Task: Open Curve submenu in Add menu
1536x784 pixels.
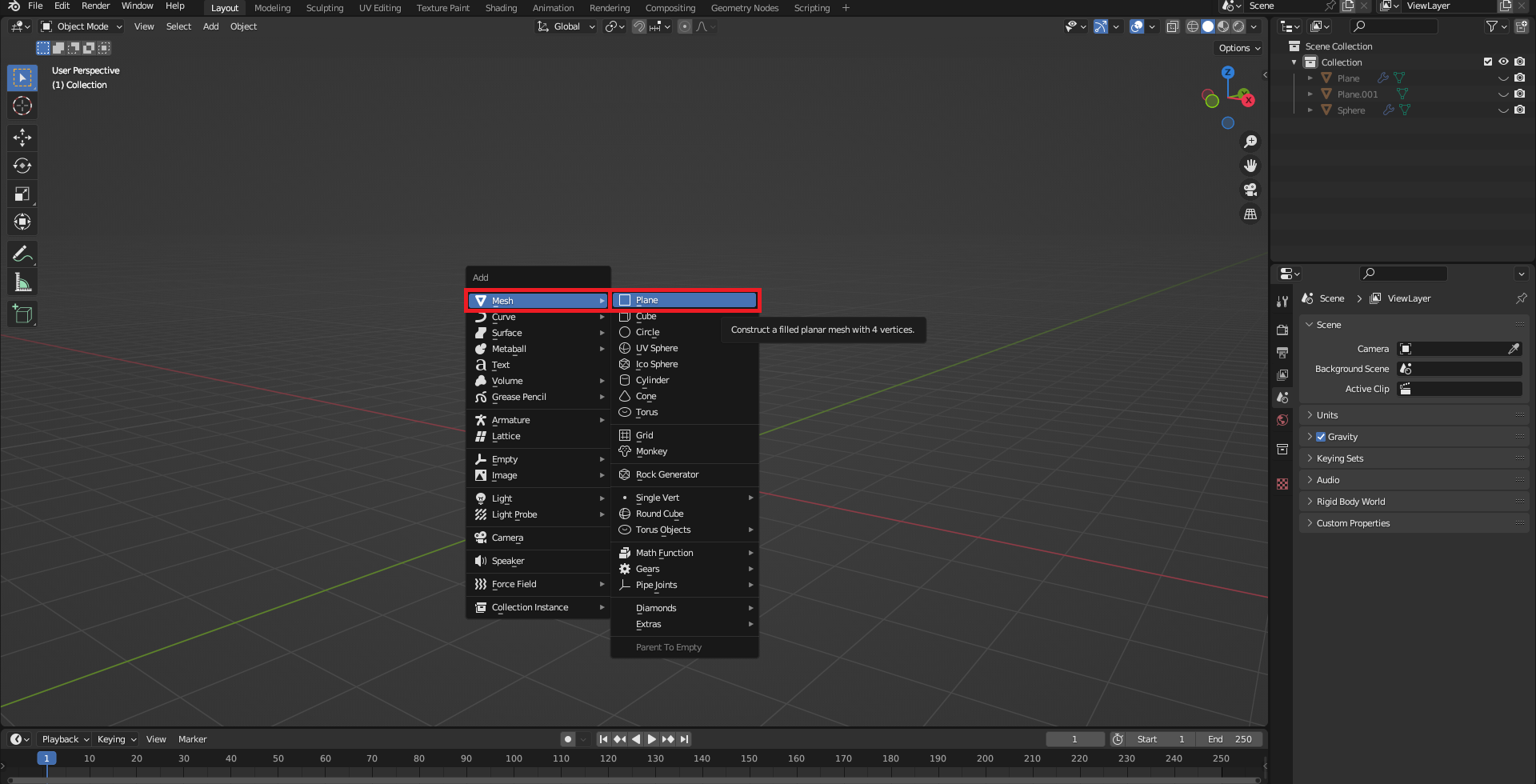Action: [x=538, y=317]
